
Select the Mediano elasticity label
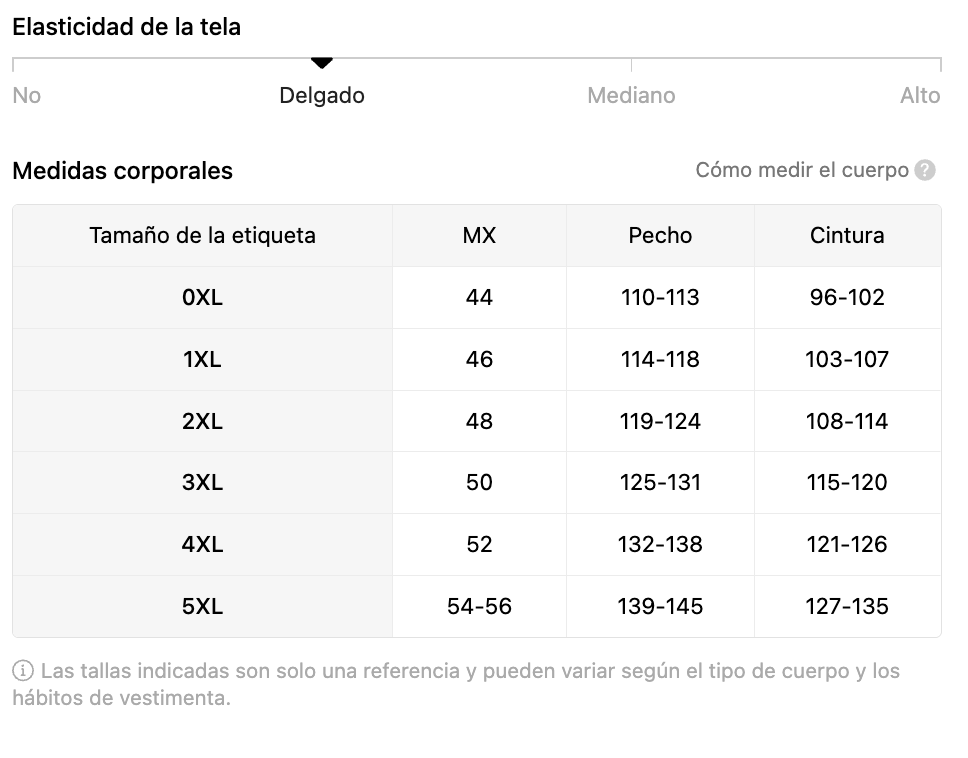click(631, 96)
